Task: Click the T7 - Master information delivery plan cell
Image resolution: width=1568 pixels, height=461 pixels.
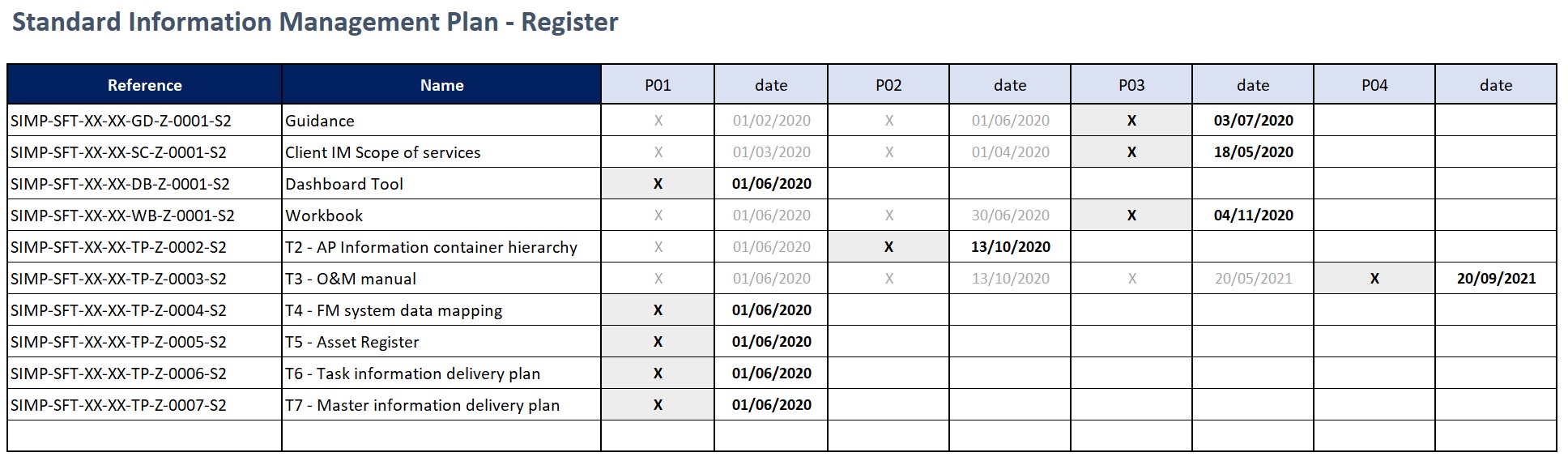Action: (422, 405)
